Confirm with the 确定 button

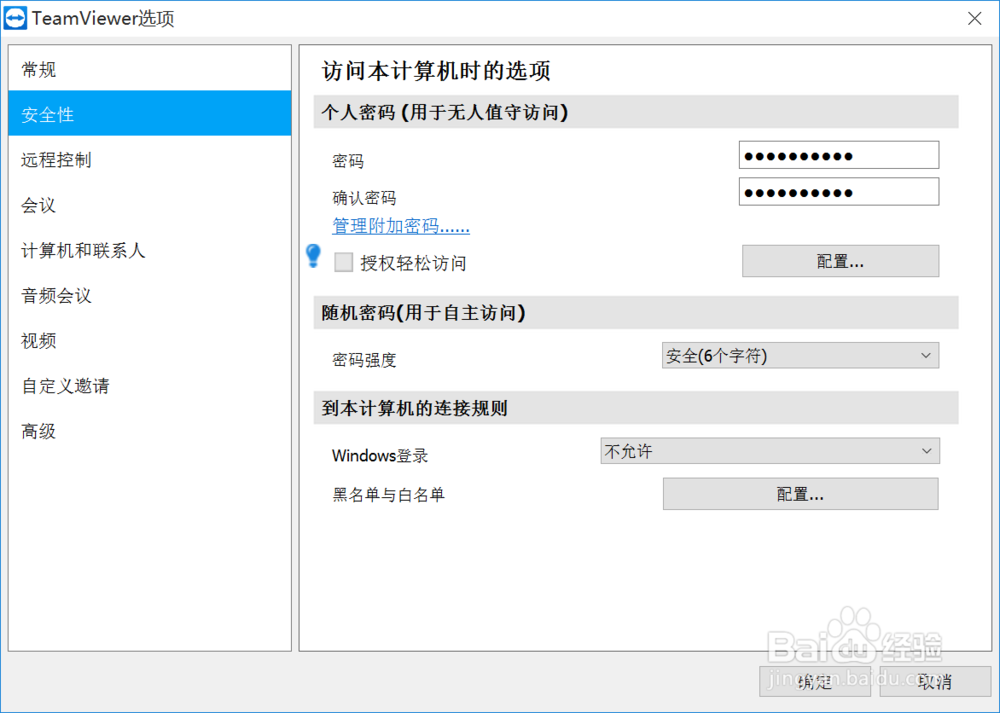pos(814,682)
